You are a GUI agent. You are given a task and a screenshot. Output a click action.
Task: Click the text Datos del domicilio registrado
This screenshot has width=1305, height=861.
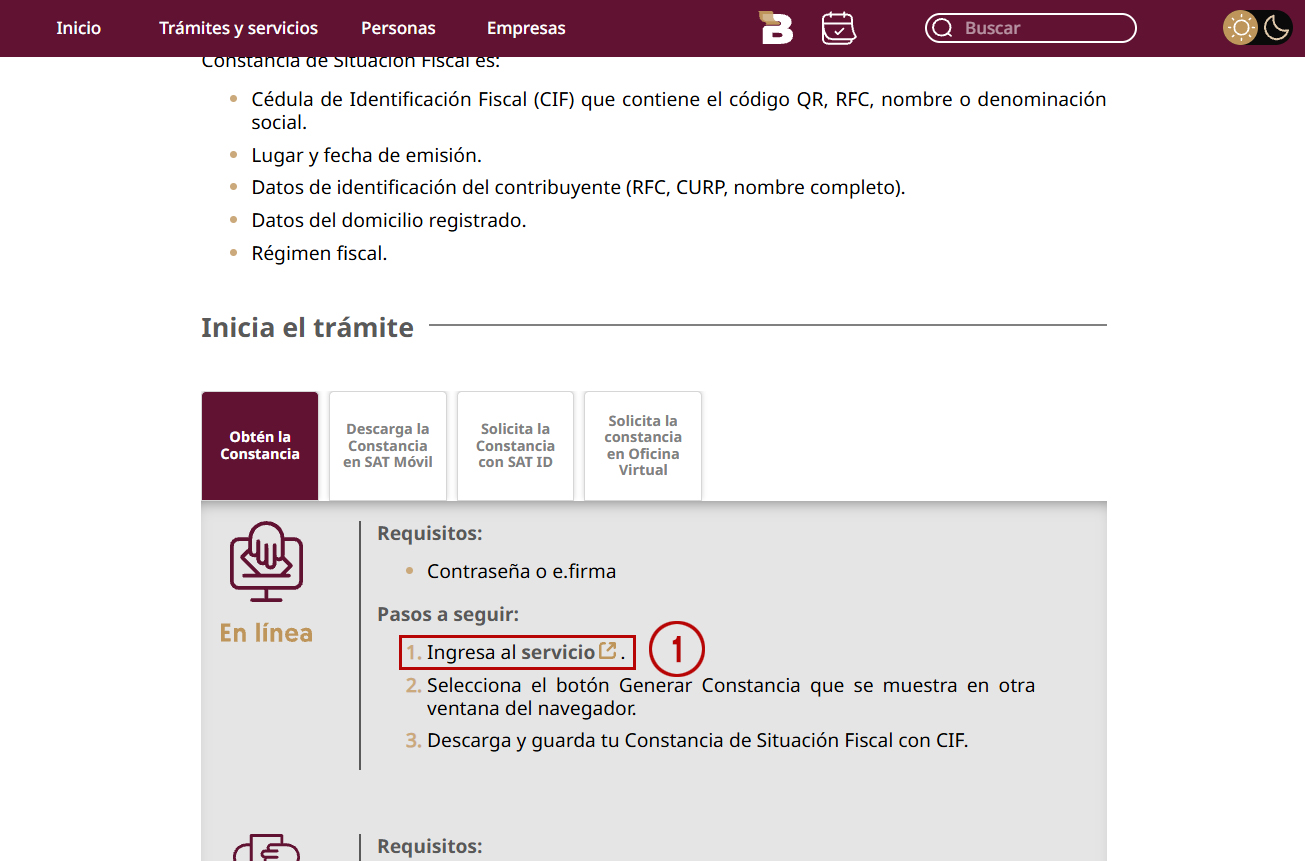pyautogui.click(x=389, y=221)
